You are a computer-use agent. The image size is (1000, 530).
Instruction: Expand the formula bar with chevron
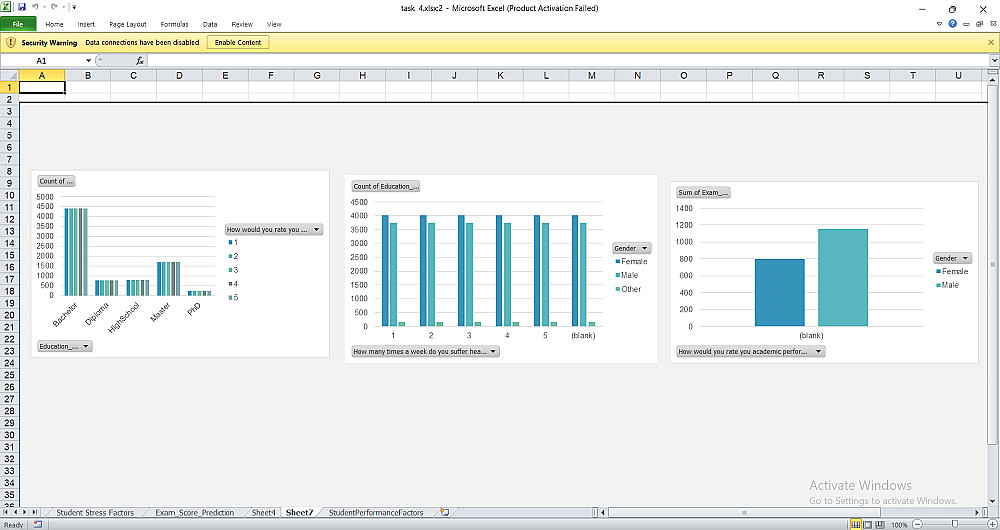pyautogui.click(x=994, y=61)
